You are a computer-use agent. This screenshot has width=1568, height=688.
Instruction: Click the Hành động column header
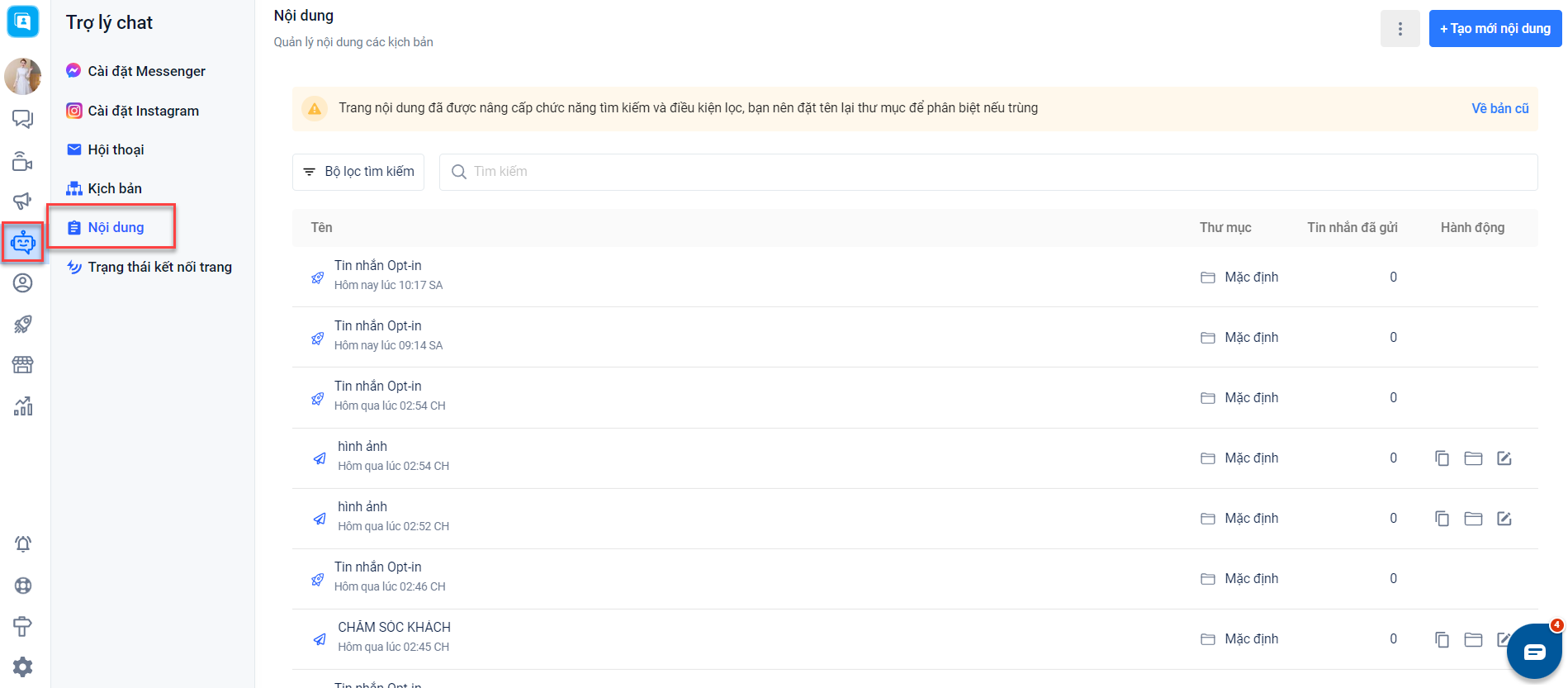coord(1472,228)
